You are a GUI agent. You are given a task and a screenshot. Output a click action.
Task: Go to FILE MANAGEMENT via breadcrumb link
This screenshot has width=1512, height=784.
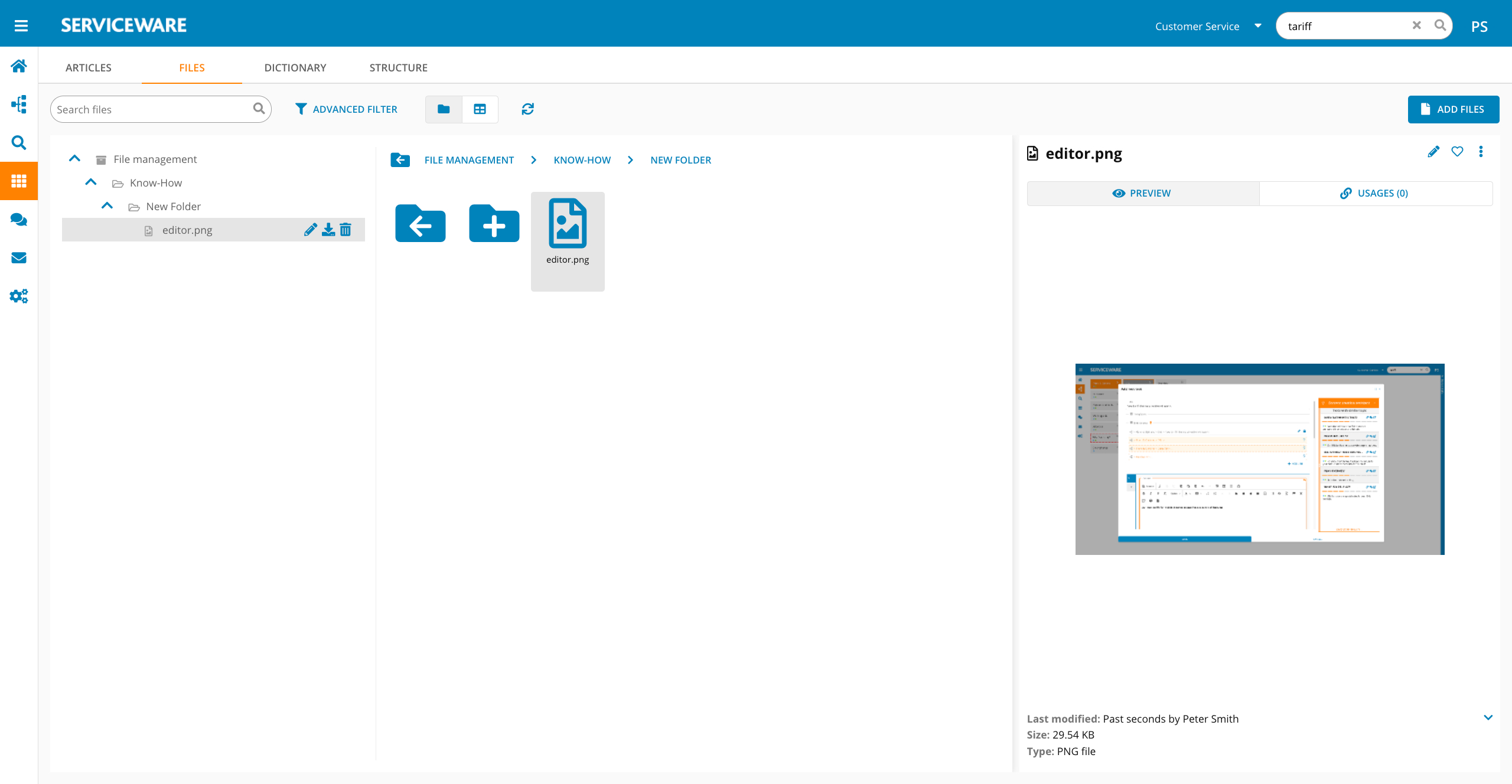pos(468,159)
